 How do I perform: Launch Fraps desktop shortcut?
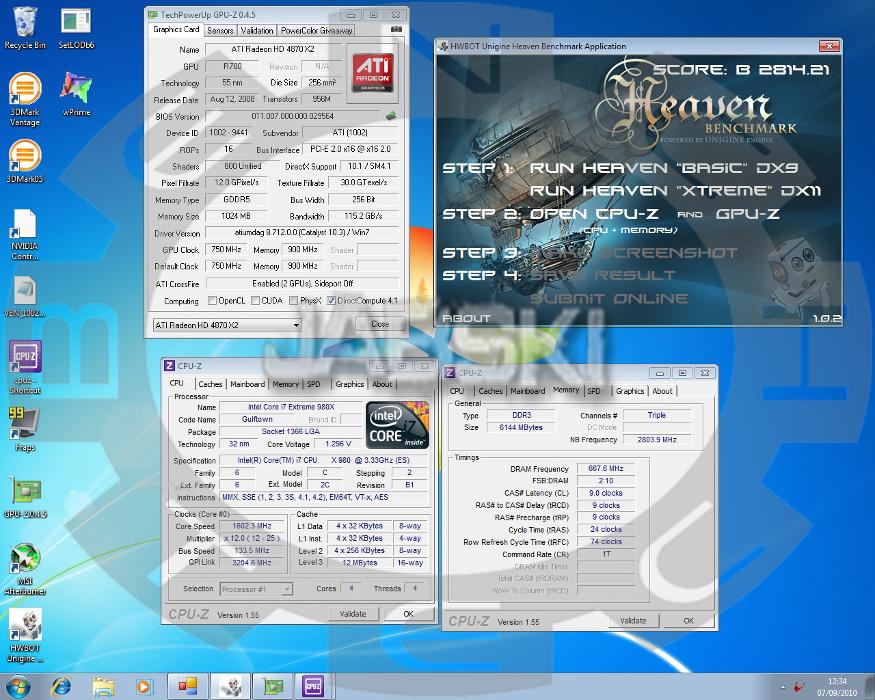pos(25,430)
